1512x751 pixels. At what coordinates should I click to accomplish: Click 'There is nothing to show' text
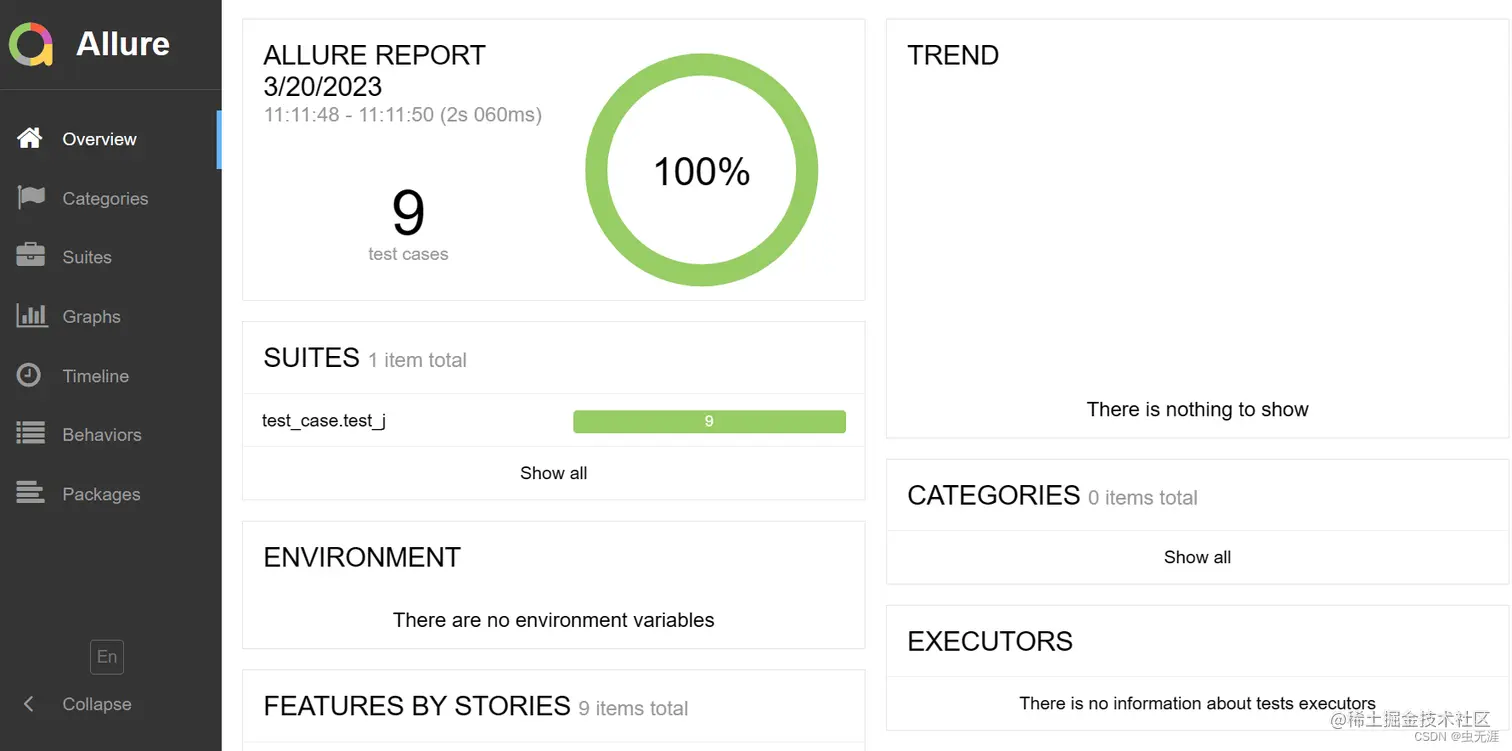tap(1197, 409)
